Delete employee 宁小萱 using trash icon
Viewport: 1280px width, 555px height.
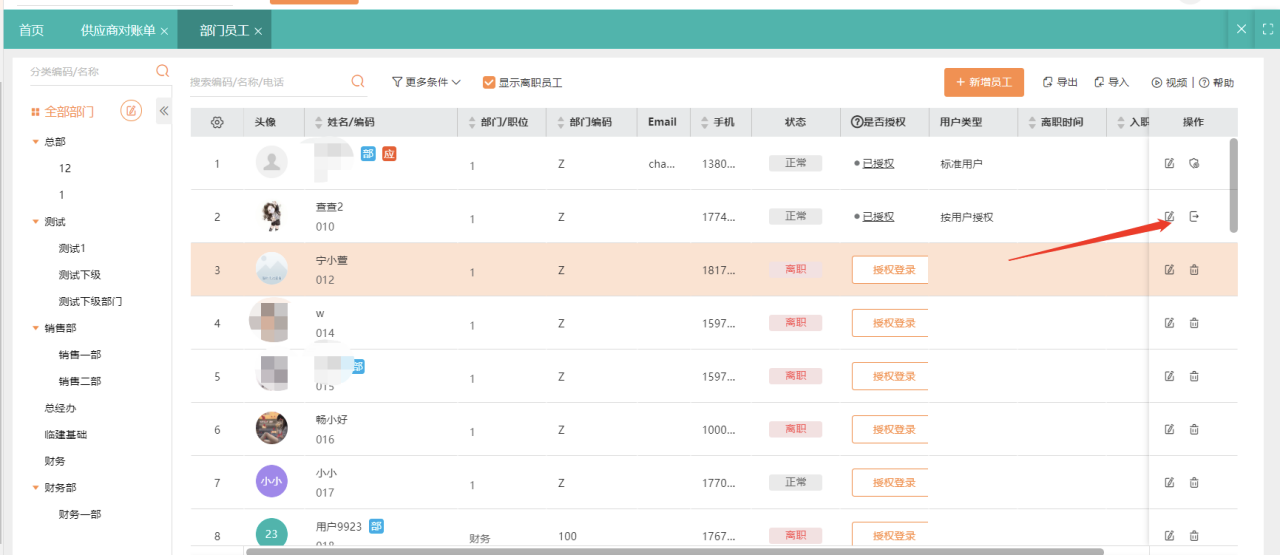click(1193, 270)
